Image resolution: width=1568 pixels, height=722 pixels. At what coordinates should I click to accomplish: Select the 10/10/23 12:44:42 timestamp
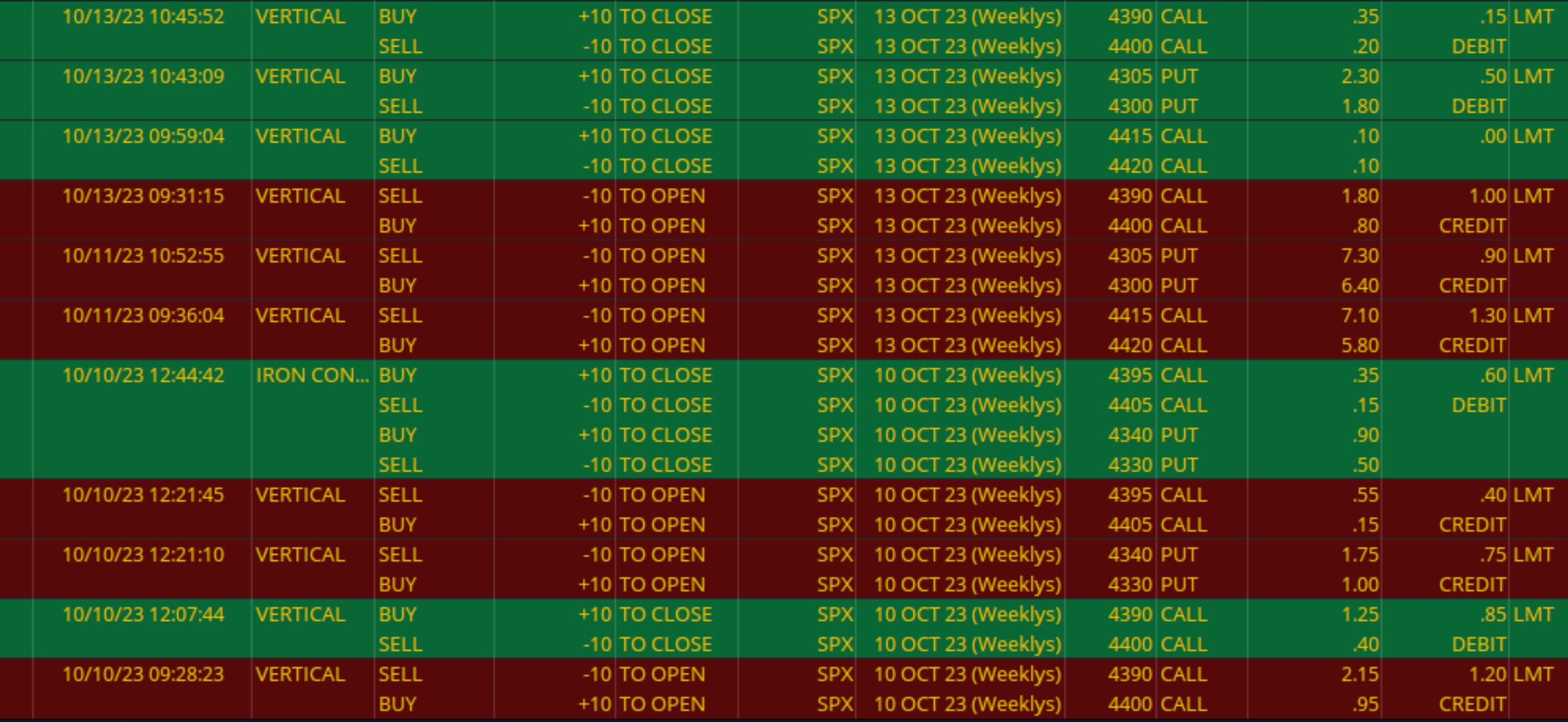coord(143,375)
